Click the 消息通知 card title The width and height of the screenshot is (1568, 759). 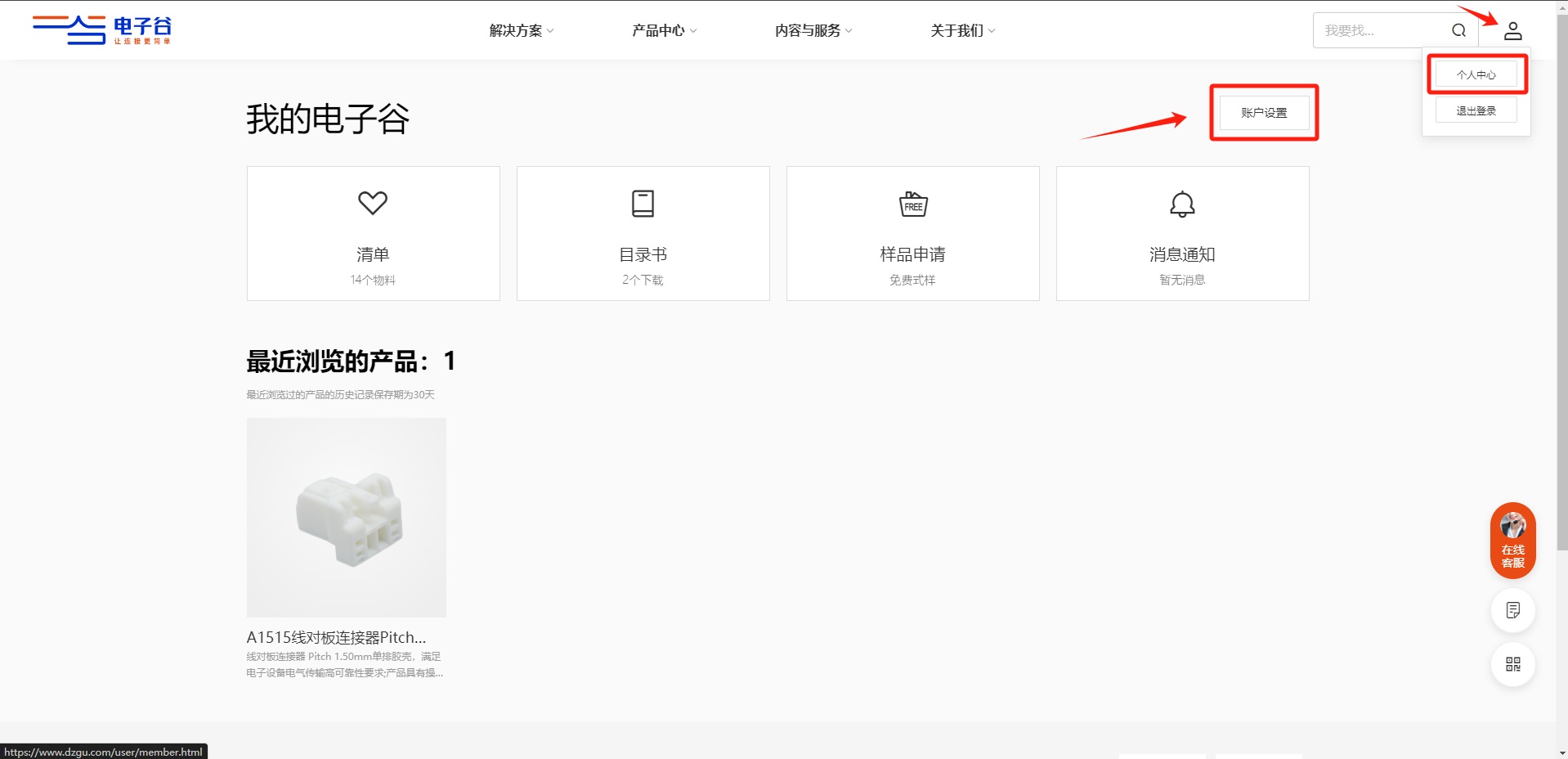(1182, 254)
